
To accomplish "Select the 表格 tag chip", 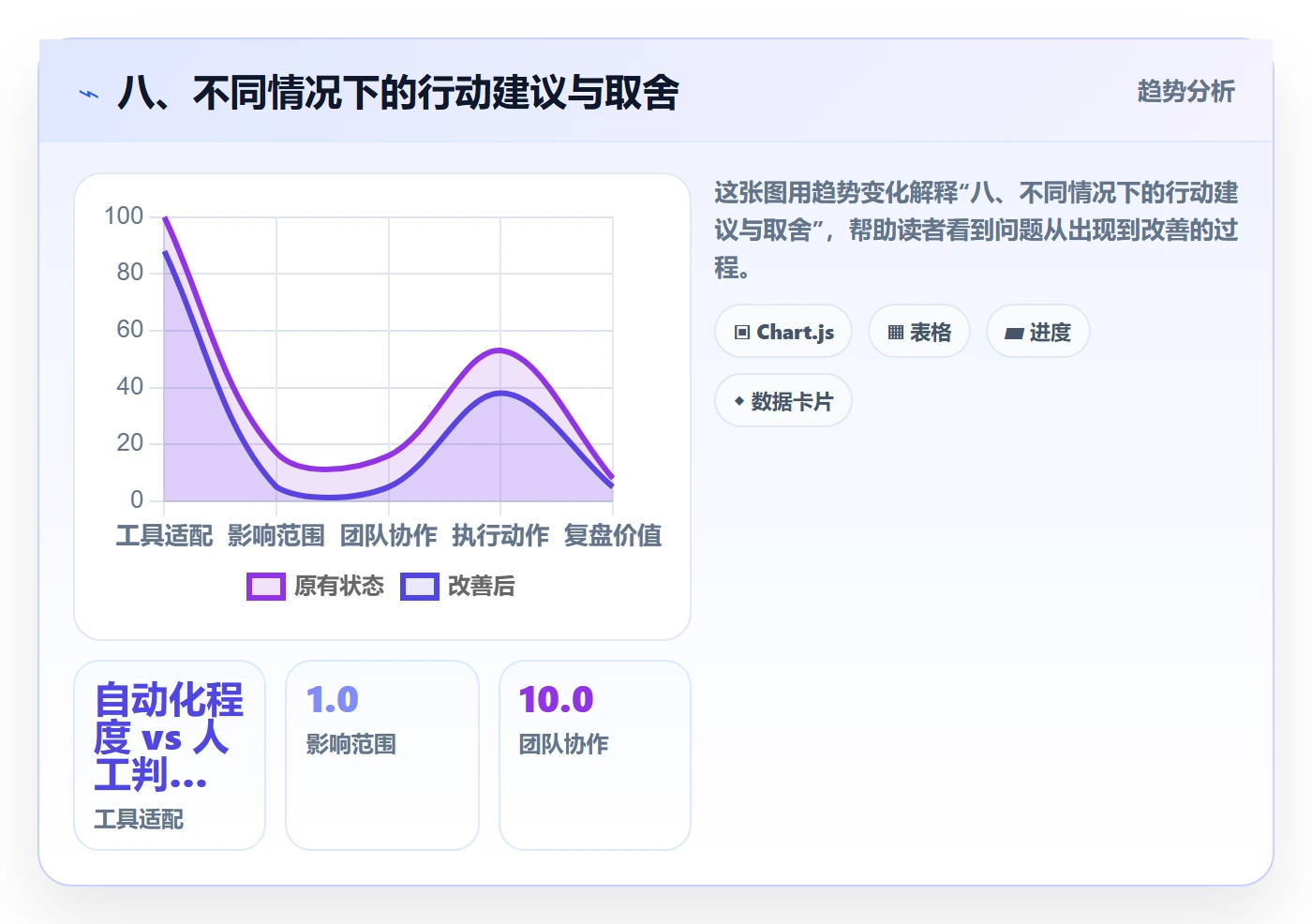I will 919,332.
